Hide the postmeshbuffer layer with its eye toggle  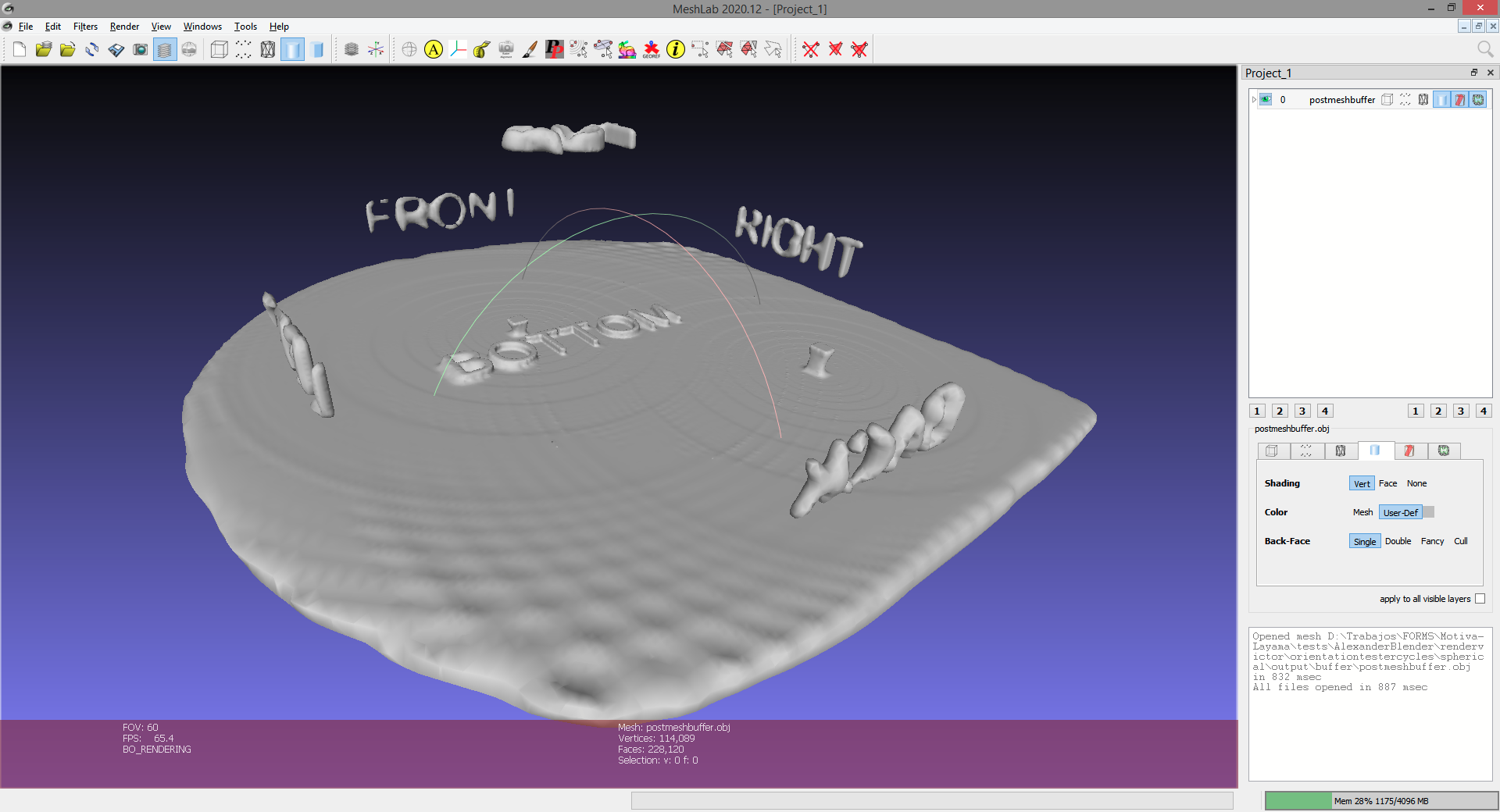[1265, 99]
